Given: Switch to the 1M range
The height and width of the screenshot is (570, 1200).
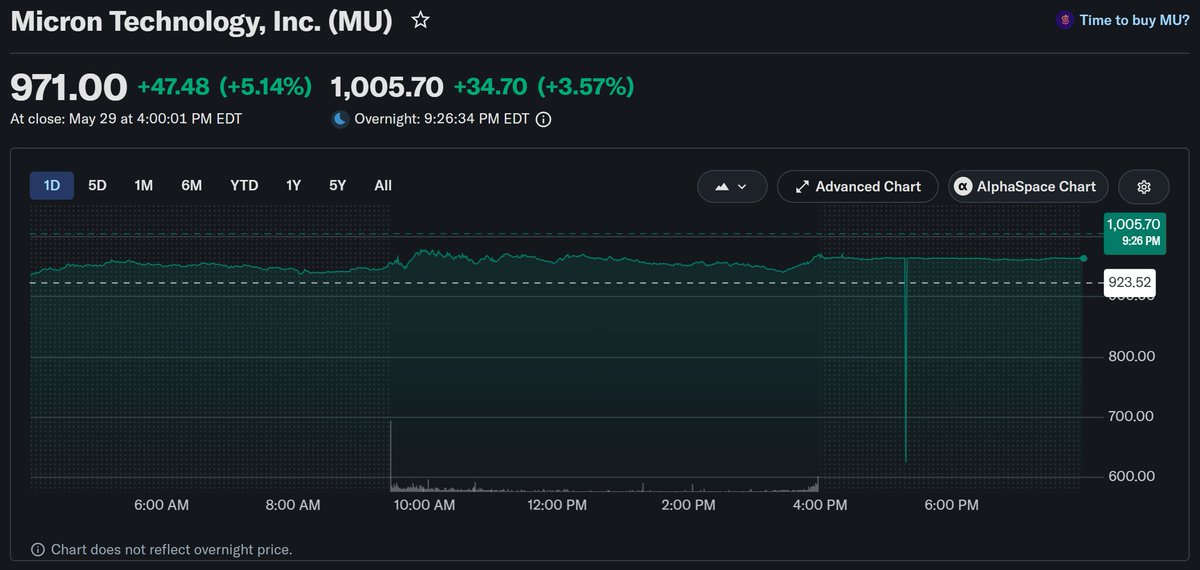Looking at the screenshot, I should point(144,185).
